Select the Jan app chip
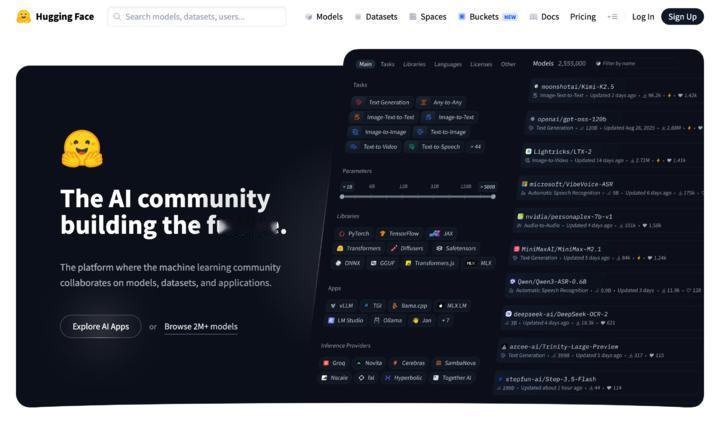 (422, 320)
